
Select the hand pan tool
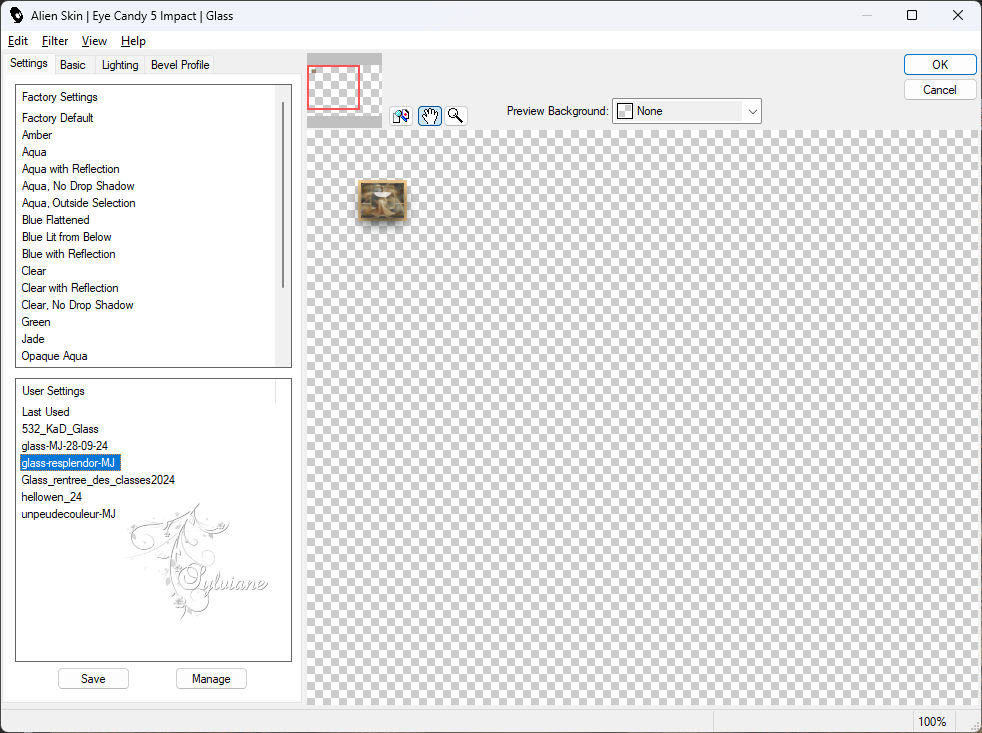430,116
